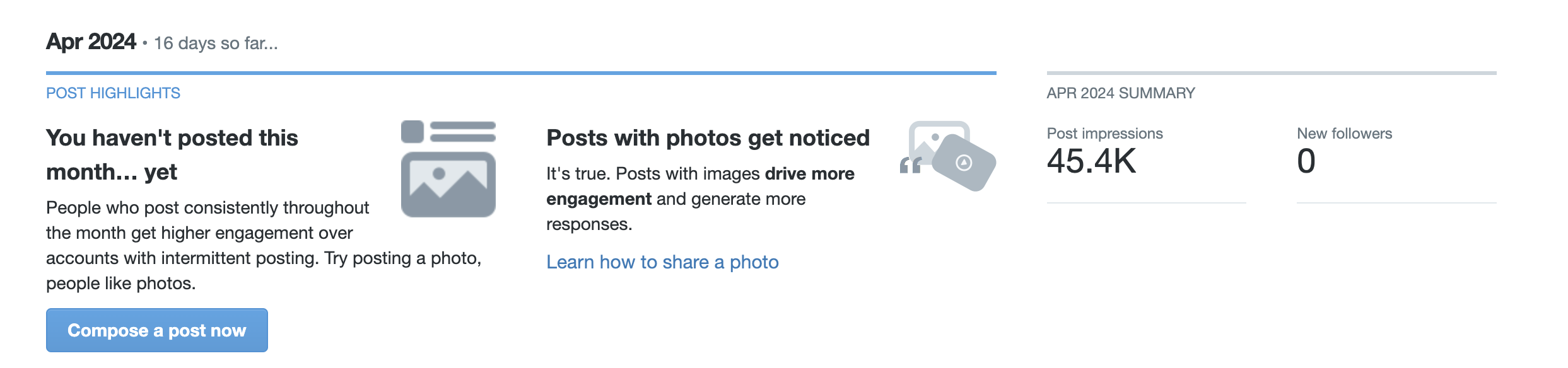Click the You haven't posted this month heading
This screenshot has width=1568, height=368.
[x=172, y=155]
